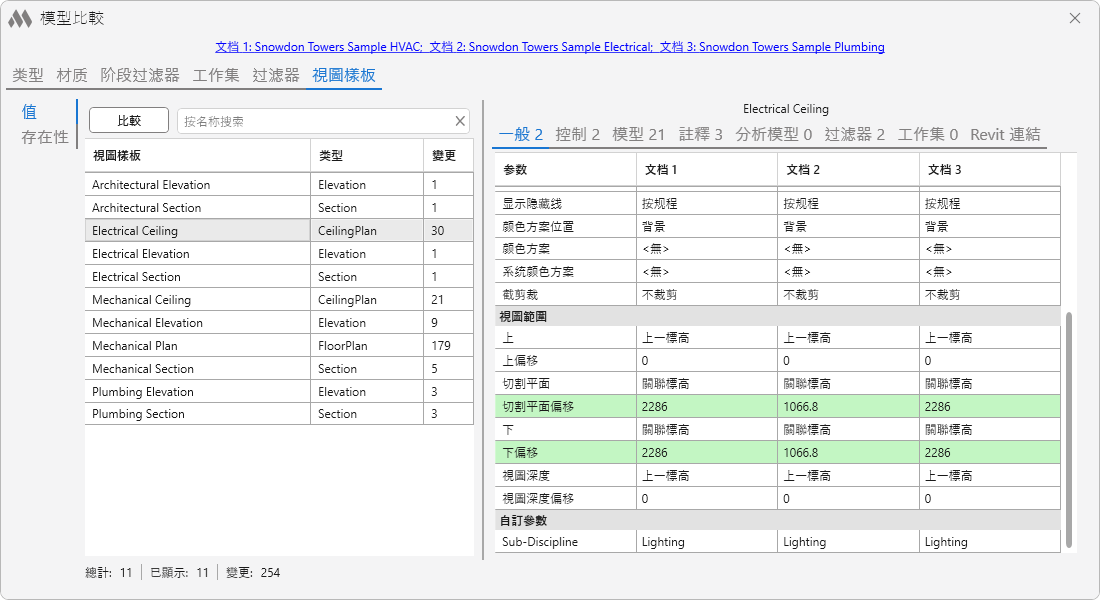The width and height of the screenshot is (1100, 600).
Task: Click the model compare app logo icon
Action: tap(20, 19)
